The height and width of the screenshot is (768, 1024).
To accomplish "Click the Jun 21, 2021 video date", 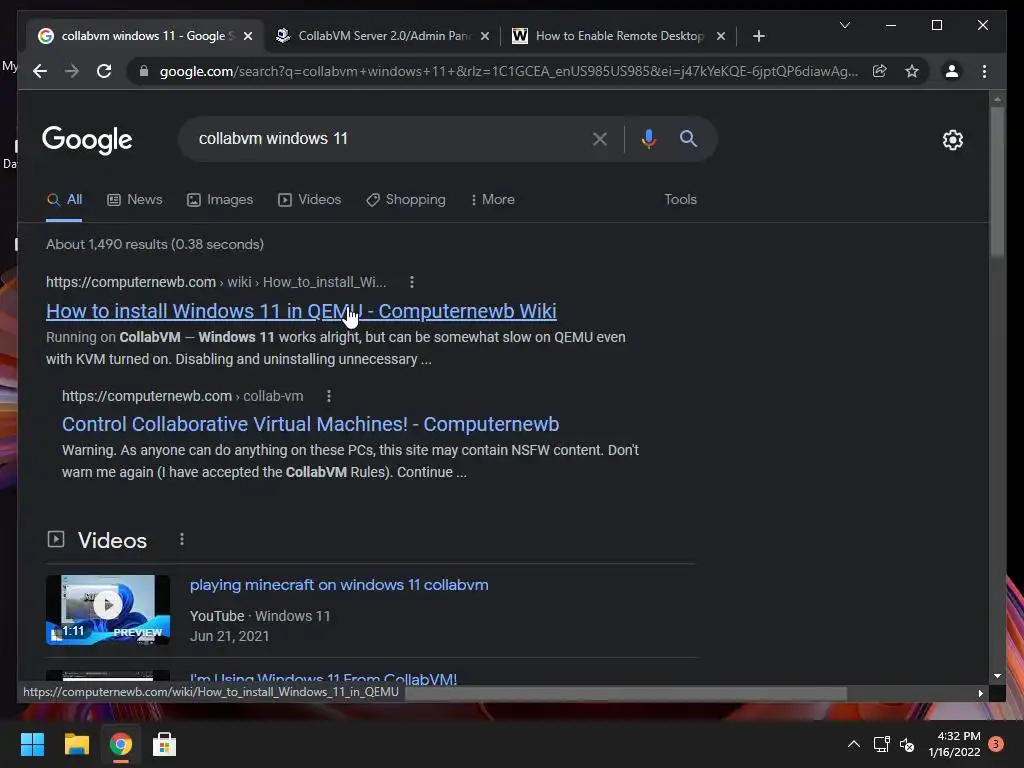I will 229,636.
